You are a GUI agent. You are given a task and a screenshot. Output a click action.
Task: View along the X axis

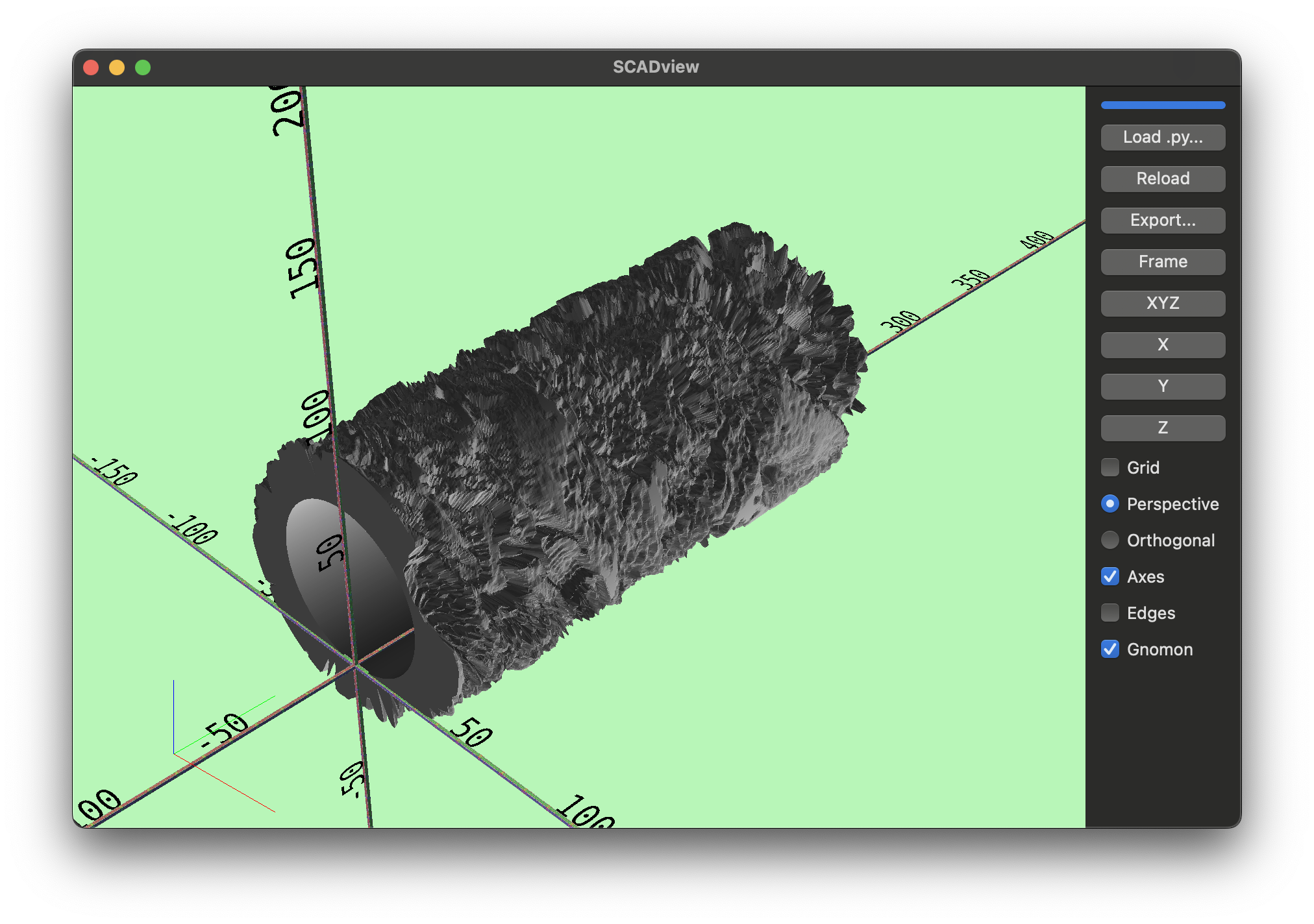tap(1163, 345)
